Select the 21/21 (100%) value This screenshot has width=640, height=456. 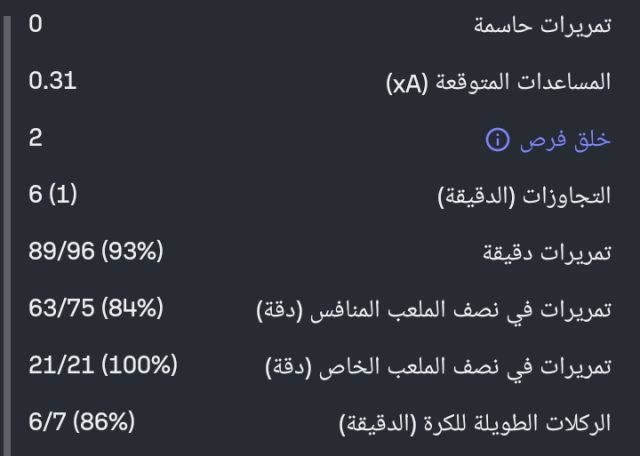click(x=103, y=367)
